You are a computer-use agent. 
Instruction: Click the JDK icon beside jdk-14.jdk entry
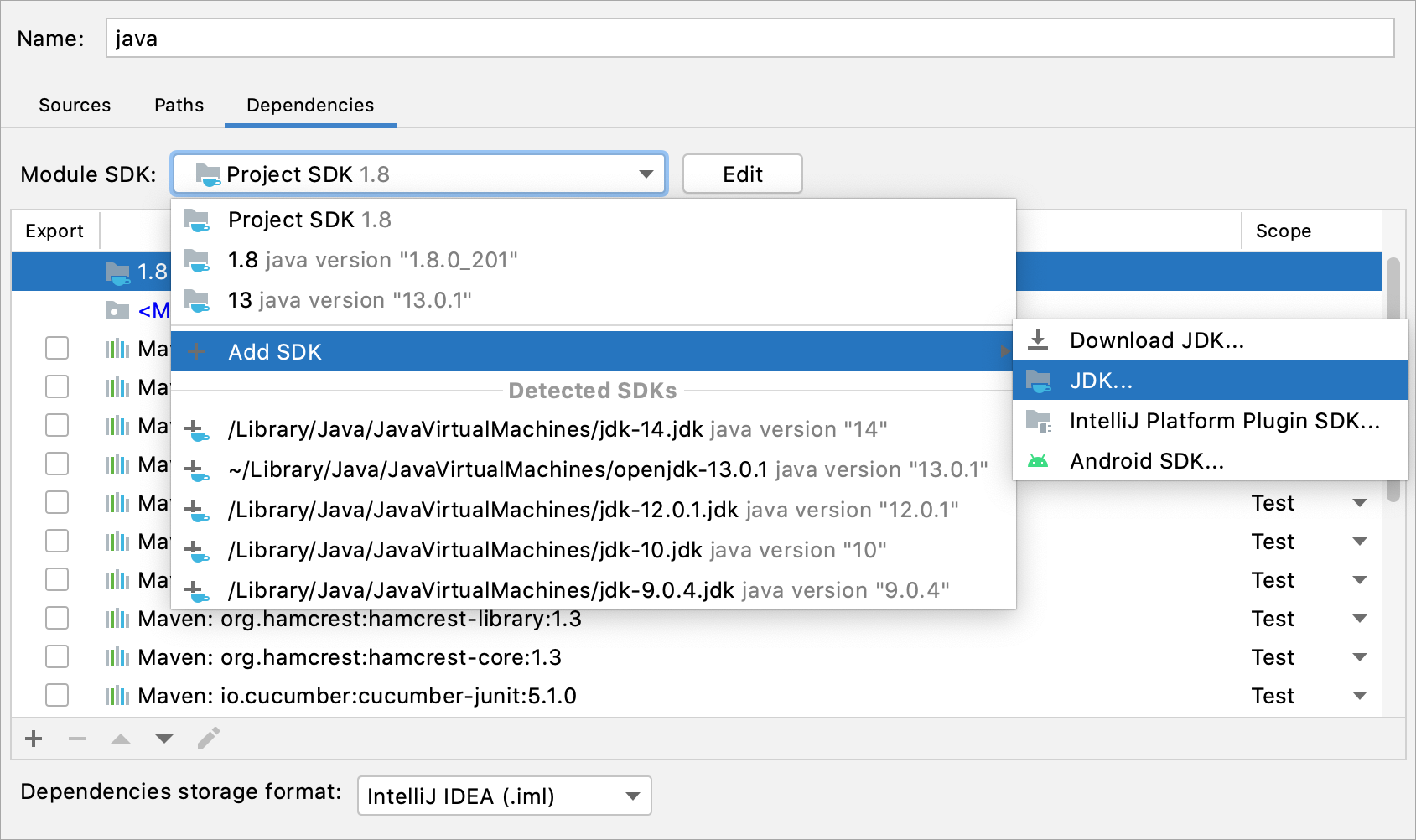tap(197, 429)
